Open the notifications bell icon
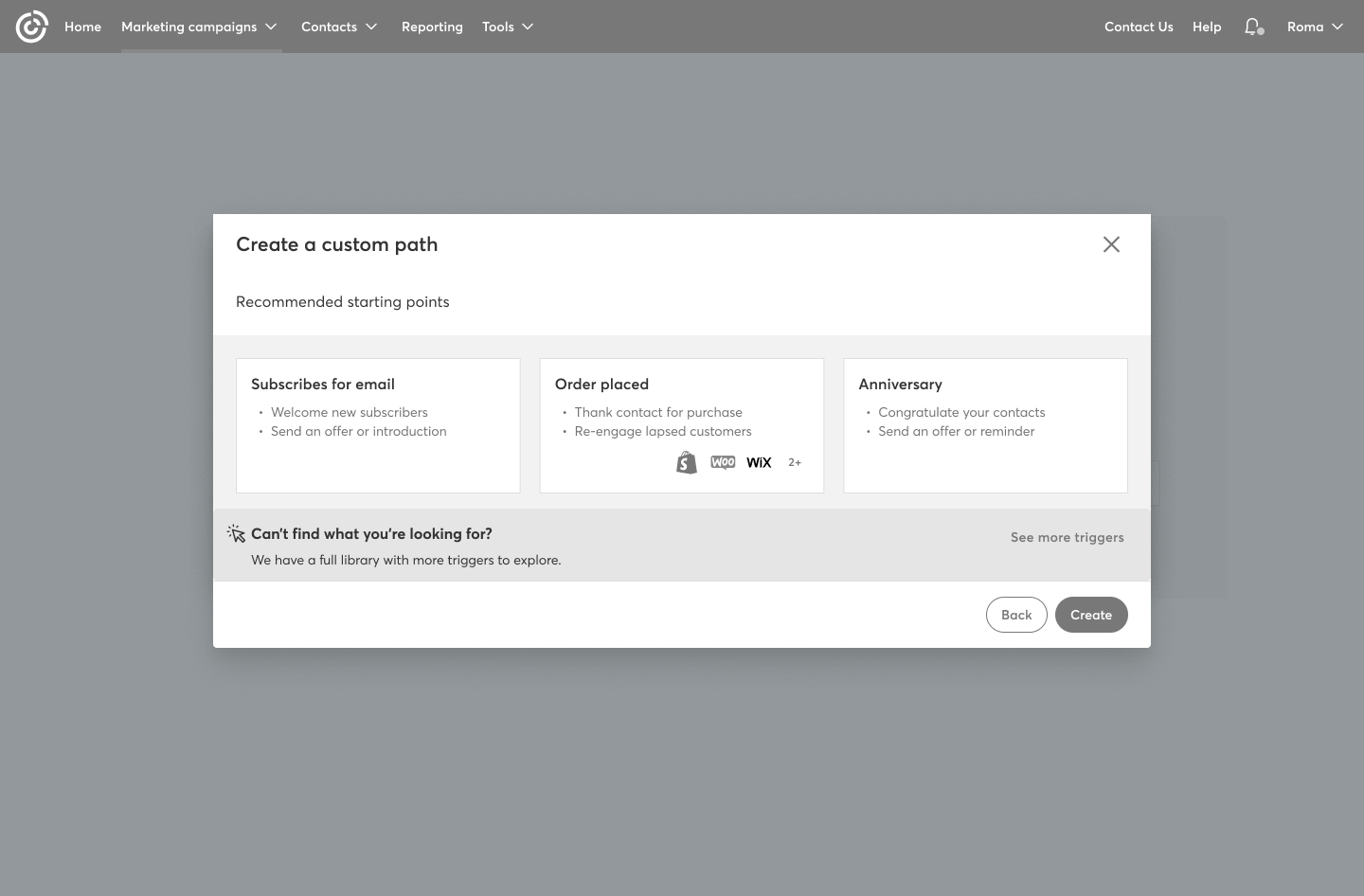1364x896 pixels. [x=1253, y=27]
